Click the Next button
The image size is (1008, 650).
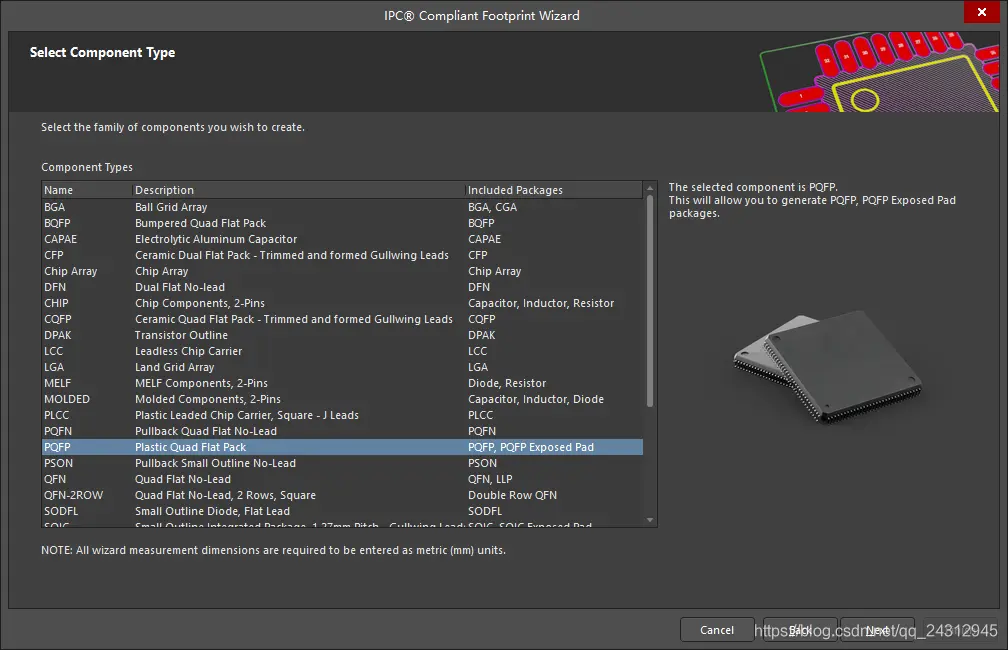click(x=877, y=630)
